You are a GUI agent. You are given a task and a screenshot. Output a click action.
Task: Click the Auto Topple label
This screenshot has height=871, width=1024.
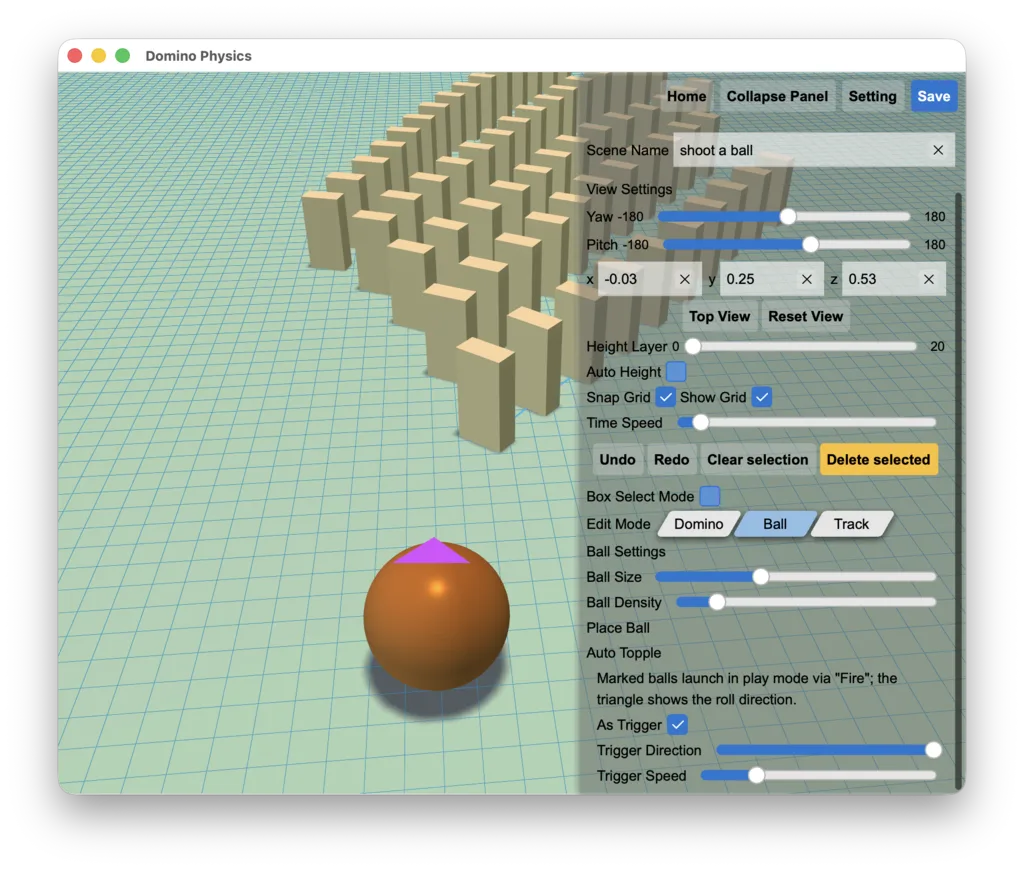click(623, 653)
